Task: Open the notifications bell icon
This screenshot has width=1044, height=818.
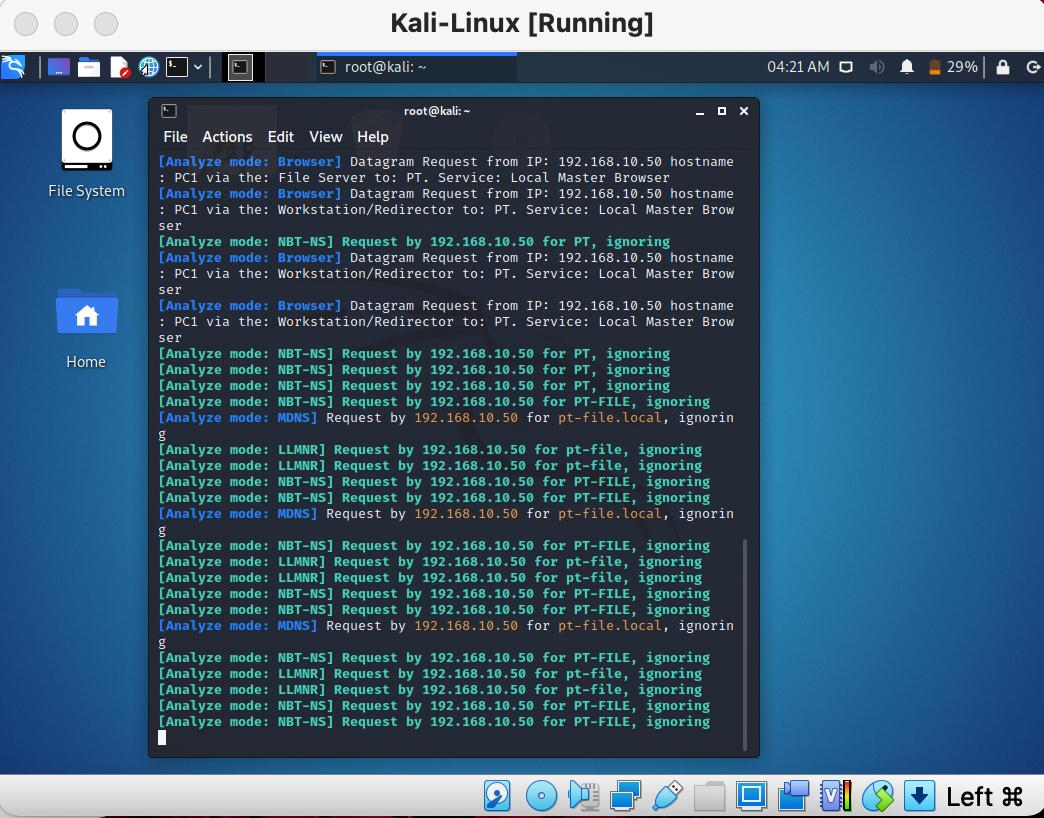Action: pyautogui.click(x=907, y=67)
